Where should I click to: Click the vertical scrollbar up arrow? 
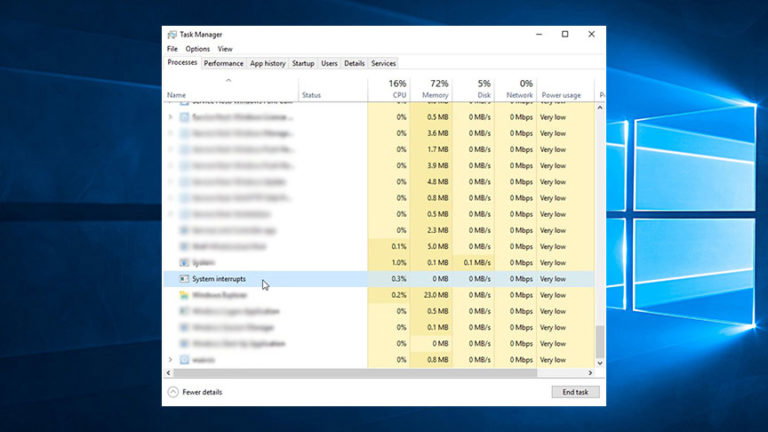point(600,107)
